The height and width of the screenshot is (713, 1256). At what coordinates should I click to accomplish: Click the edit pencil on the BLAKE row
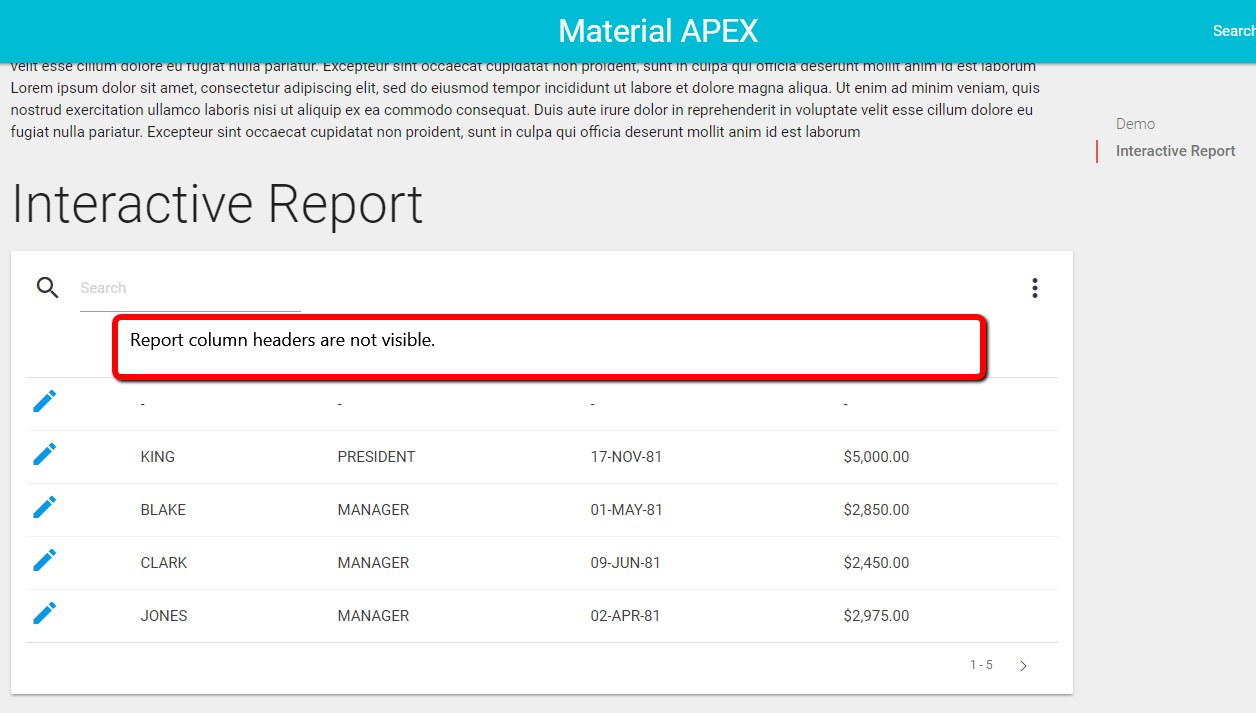44,506
